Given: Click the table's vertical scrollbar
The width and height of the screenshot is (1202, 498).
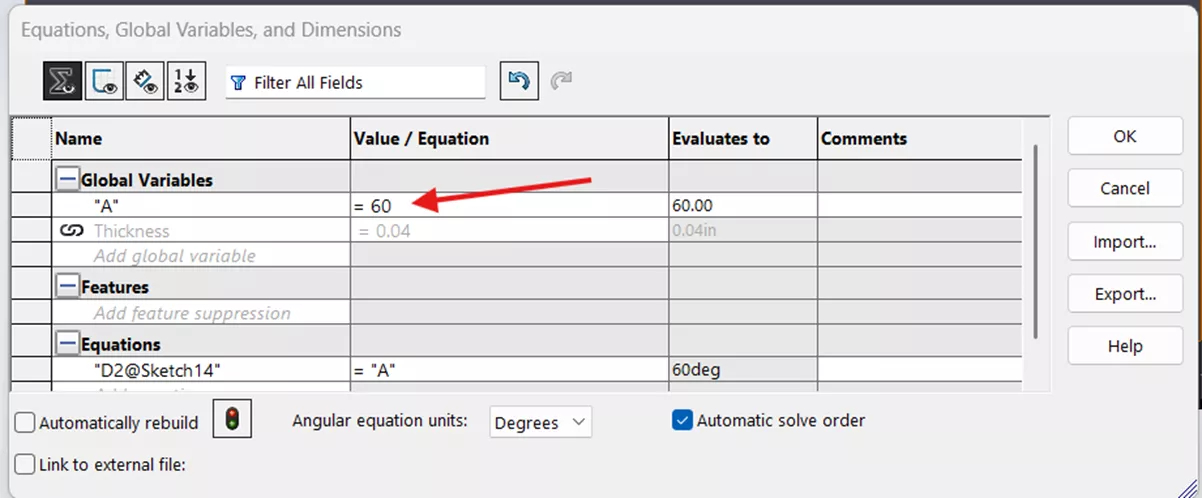Looking at the screenshot, I should click(x=1036, y=240).
